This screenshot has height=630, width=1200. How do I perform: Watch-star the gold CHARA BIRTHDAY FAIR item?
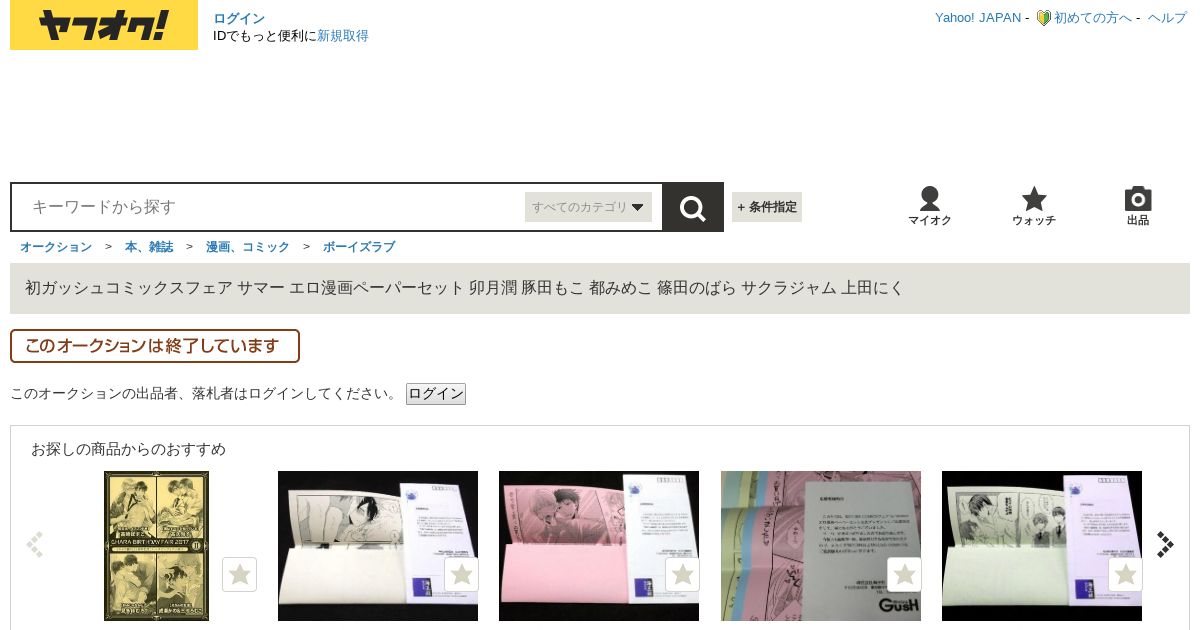239,574
